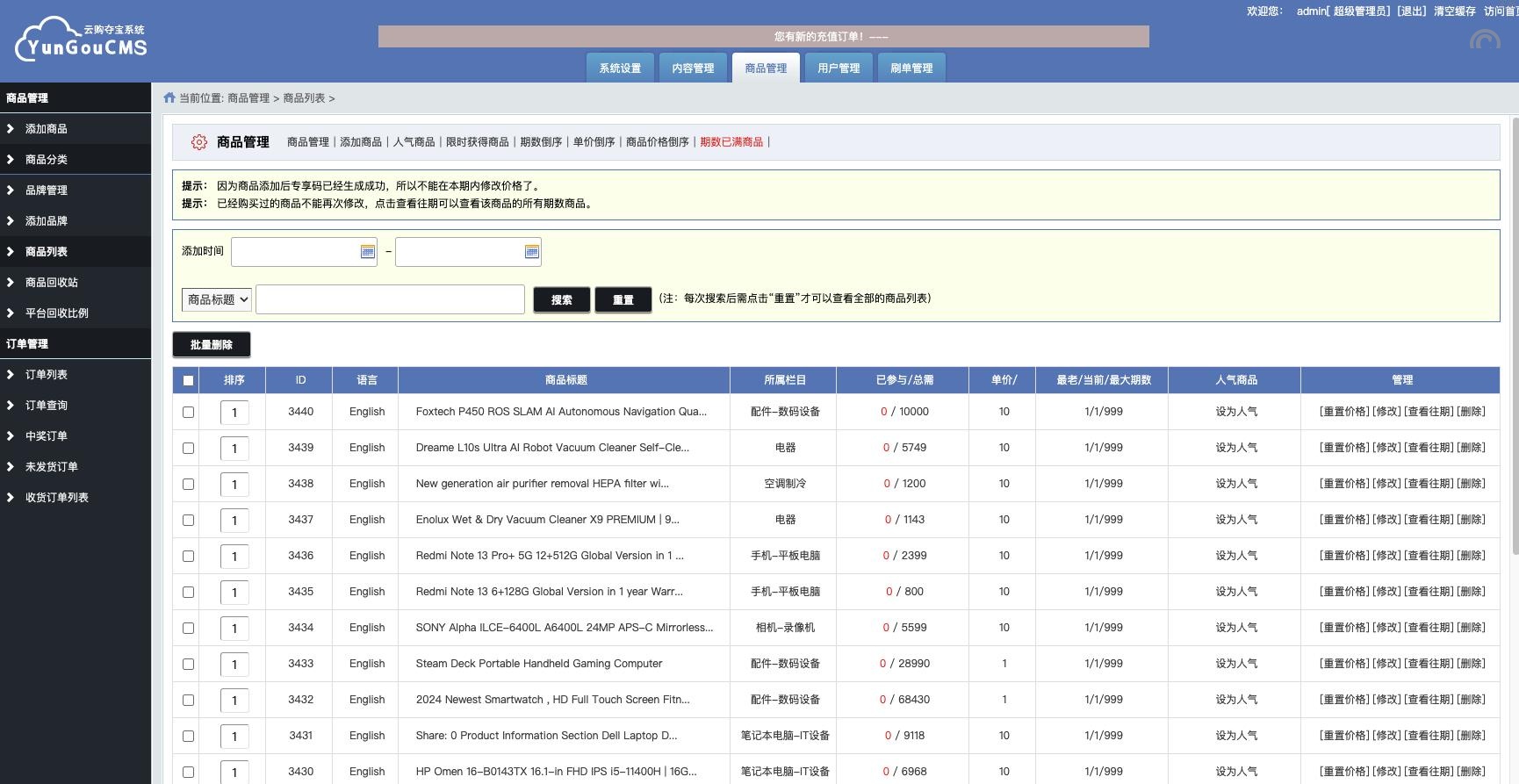The height and width of the screenshot is (784, 1519).
Task: Open the start date calendar picker icon
Action: tap(368, 252)
